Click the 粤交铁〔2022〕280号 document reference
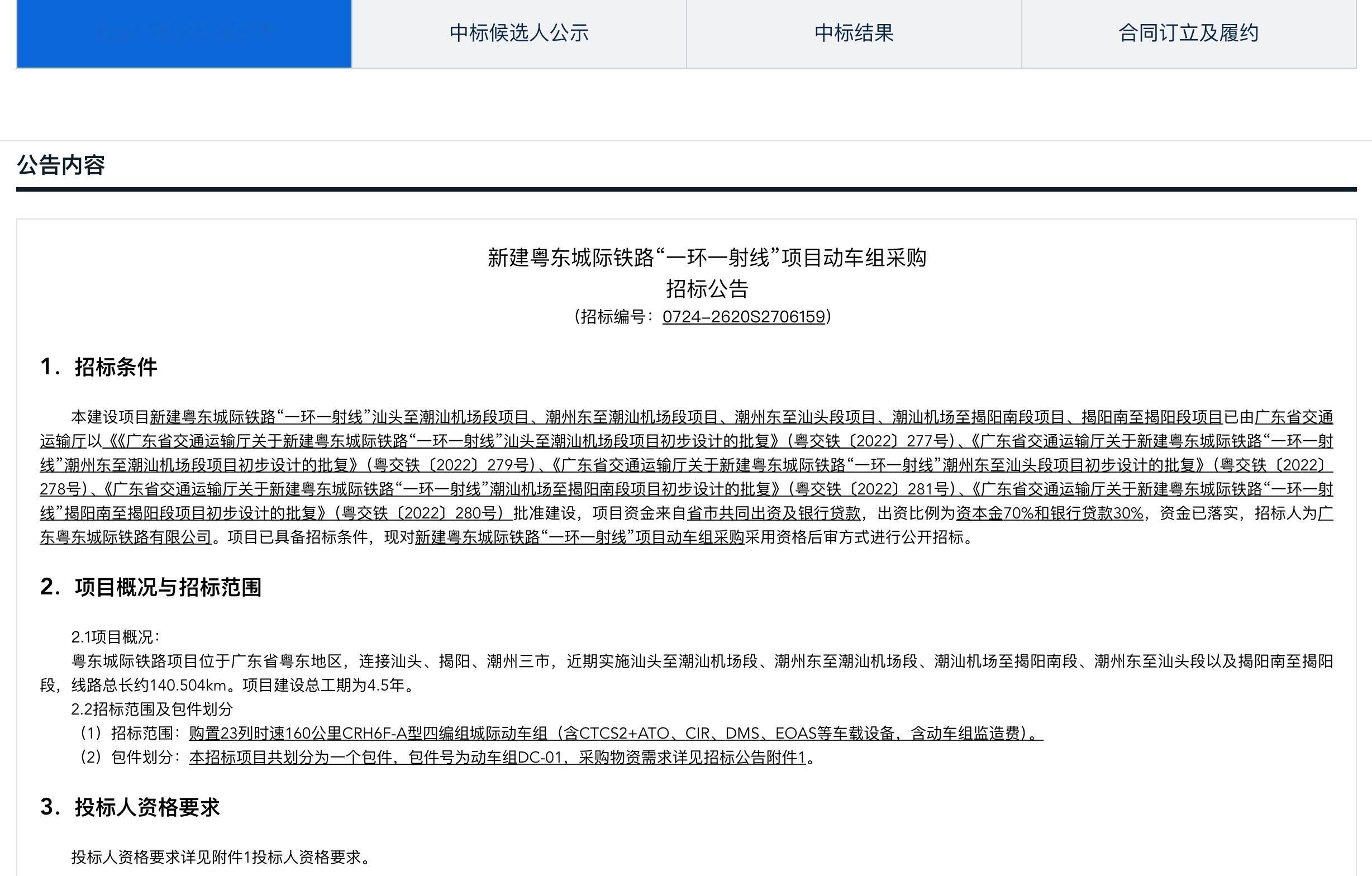Screen dimensions: 1372x876 pyautogui.click(x=421, y=513)
